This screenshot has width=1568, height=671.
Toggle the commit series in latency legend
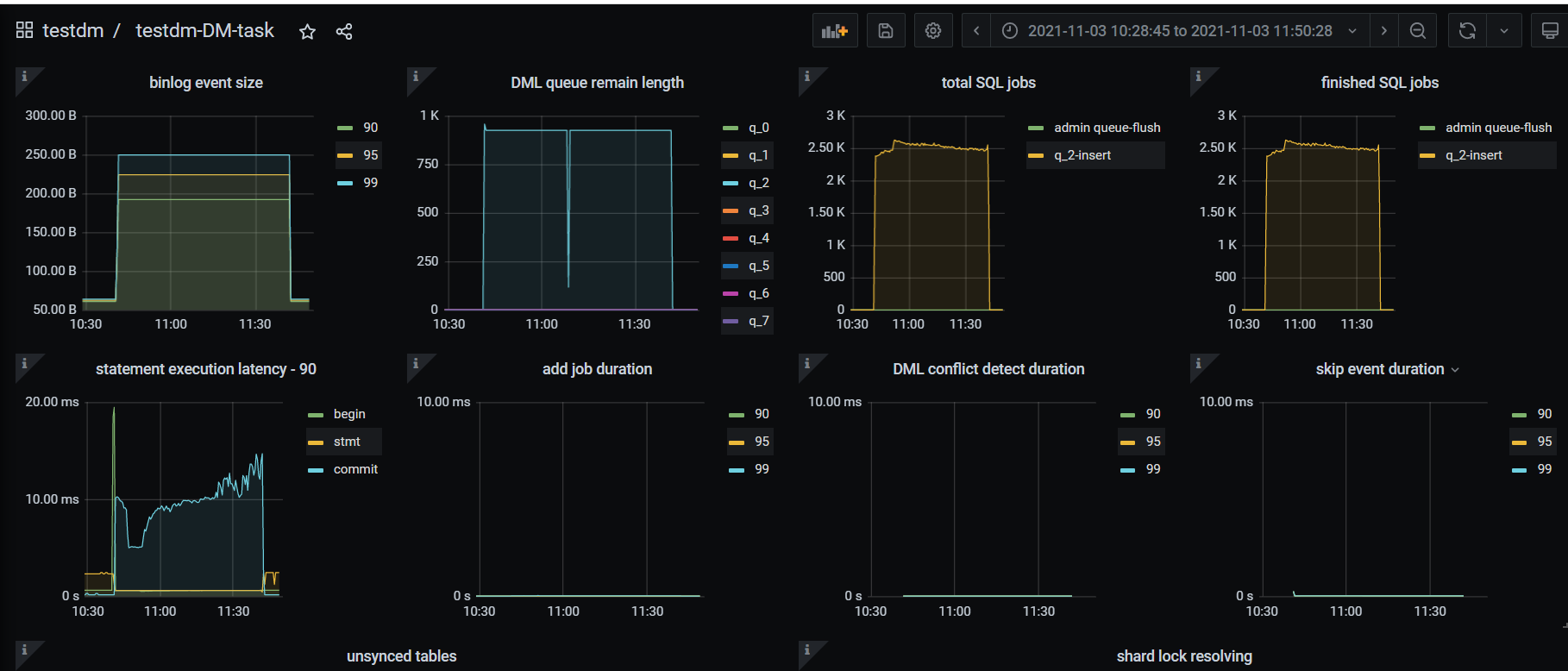click(x=355, y=469)
